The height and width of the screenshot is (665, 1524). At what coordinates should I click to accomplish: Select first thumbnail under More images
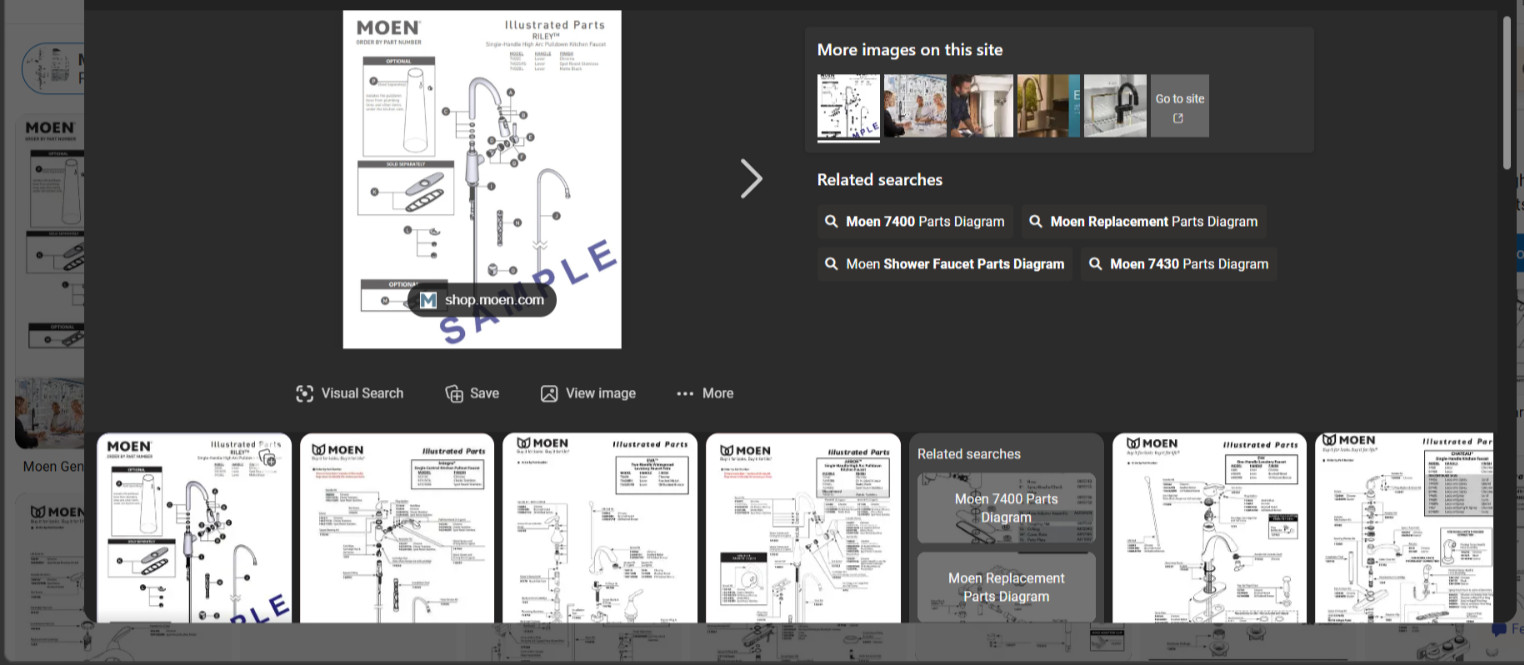(x=849, y=106)
